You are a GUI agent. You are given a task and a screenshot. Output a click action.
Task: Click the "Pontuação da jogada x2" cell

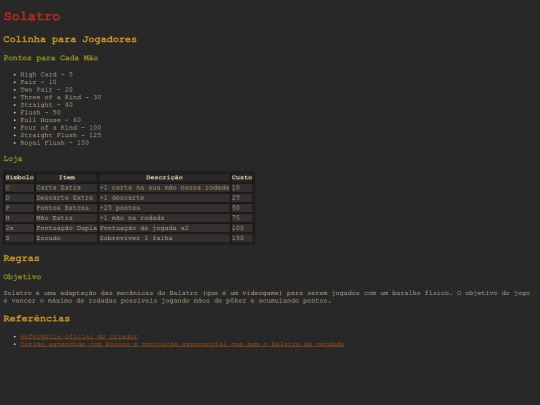coord(164,228)
